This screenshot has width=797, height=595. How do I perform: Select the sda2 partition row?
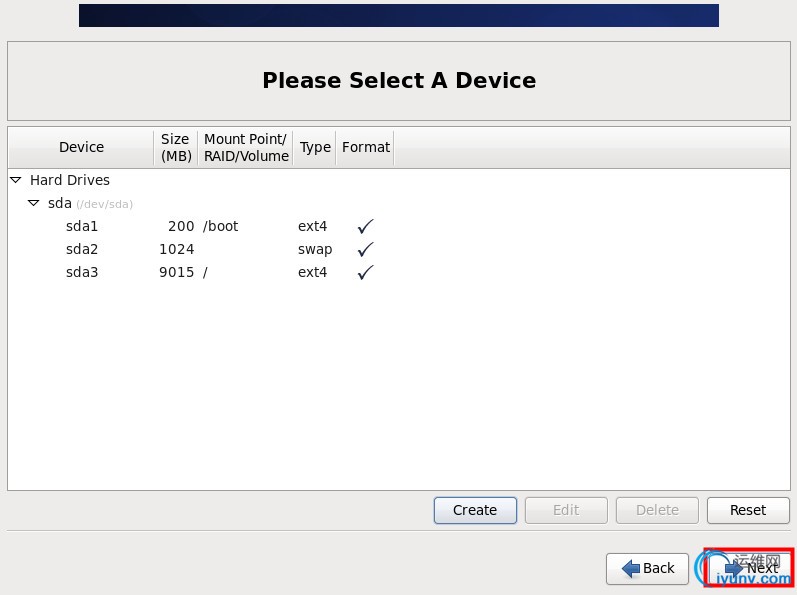pyautogui.click(x=399, y=249)
